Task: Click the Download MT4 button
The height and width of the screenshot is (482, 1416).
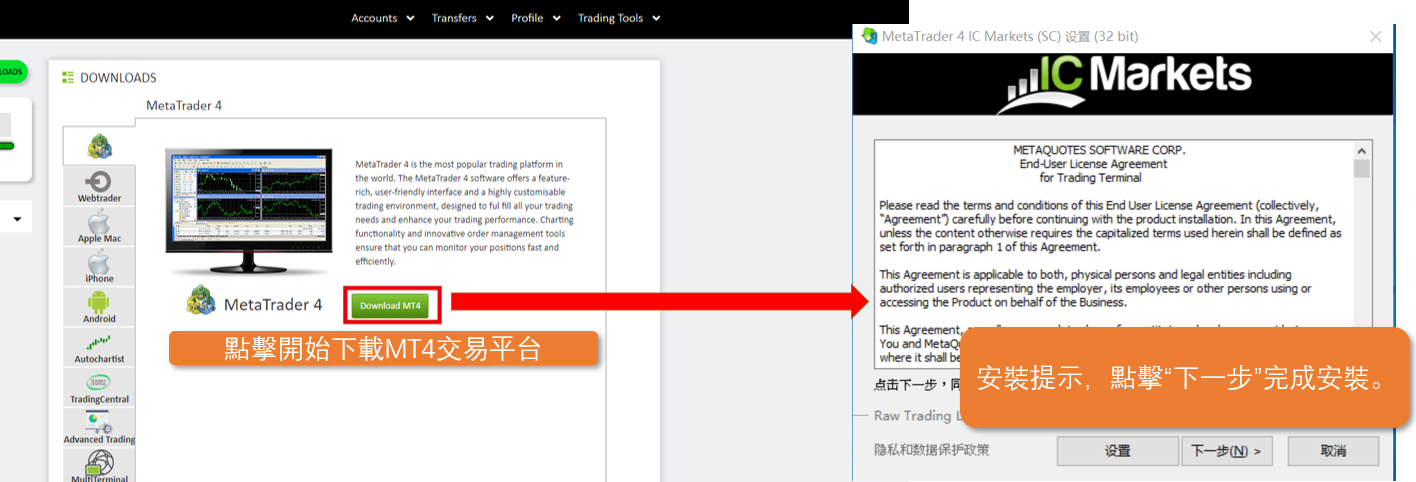Action: (390, 305)
